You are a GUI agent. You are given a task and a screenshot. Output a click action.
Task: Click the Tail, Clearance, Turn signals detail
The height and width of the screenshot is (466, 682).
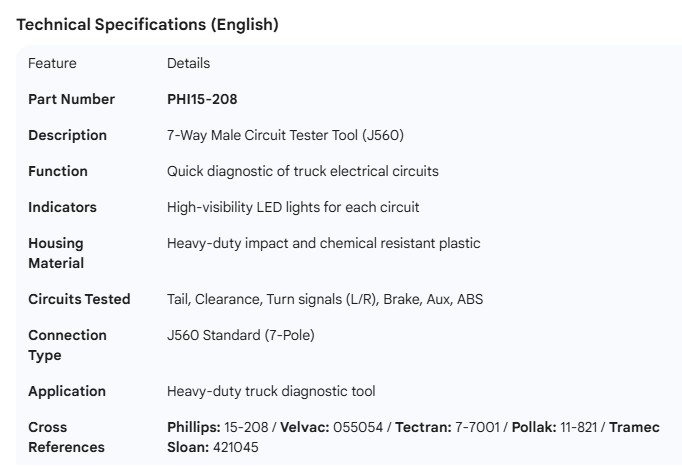(325, 299)
